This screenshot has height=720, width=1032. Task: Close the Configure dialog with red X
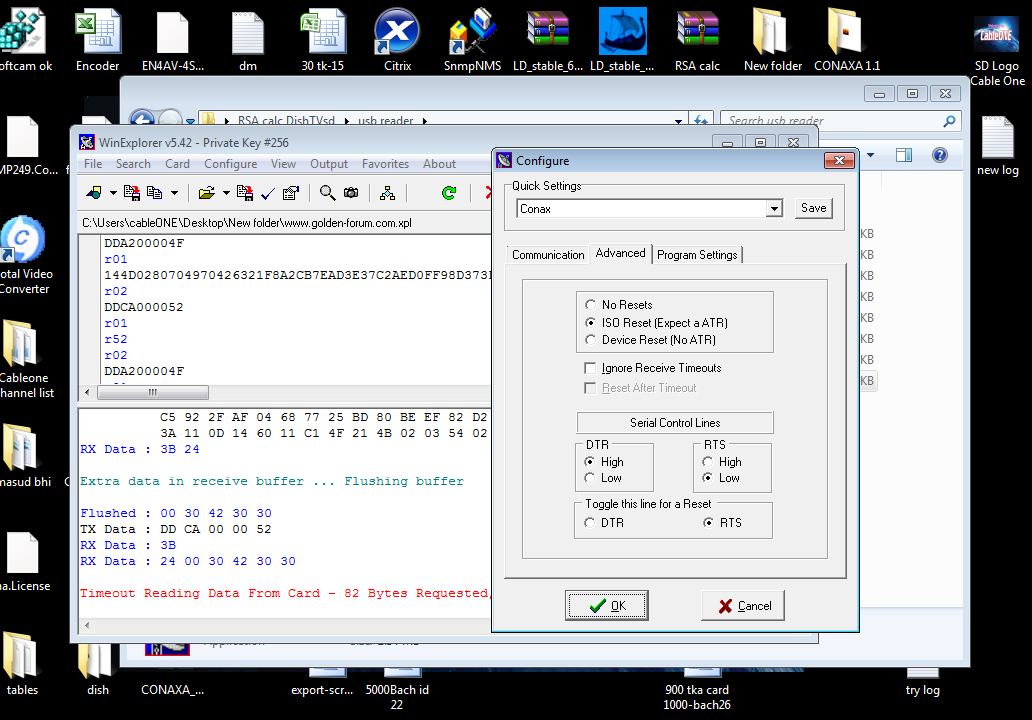tap(839, 161)
